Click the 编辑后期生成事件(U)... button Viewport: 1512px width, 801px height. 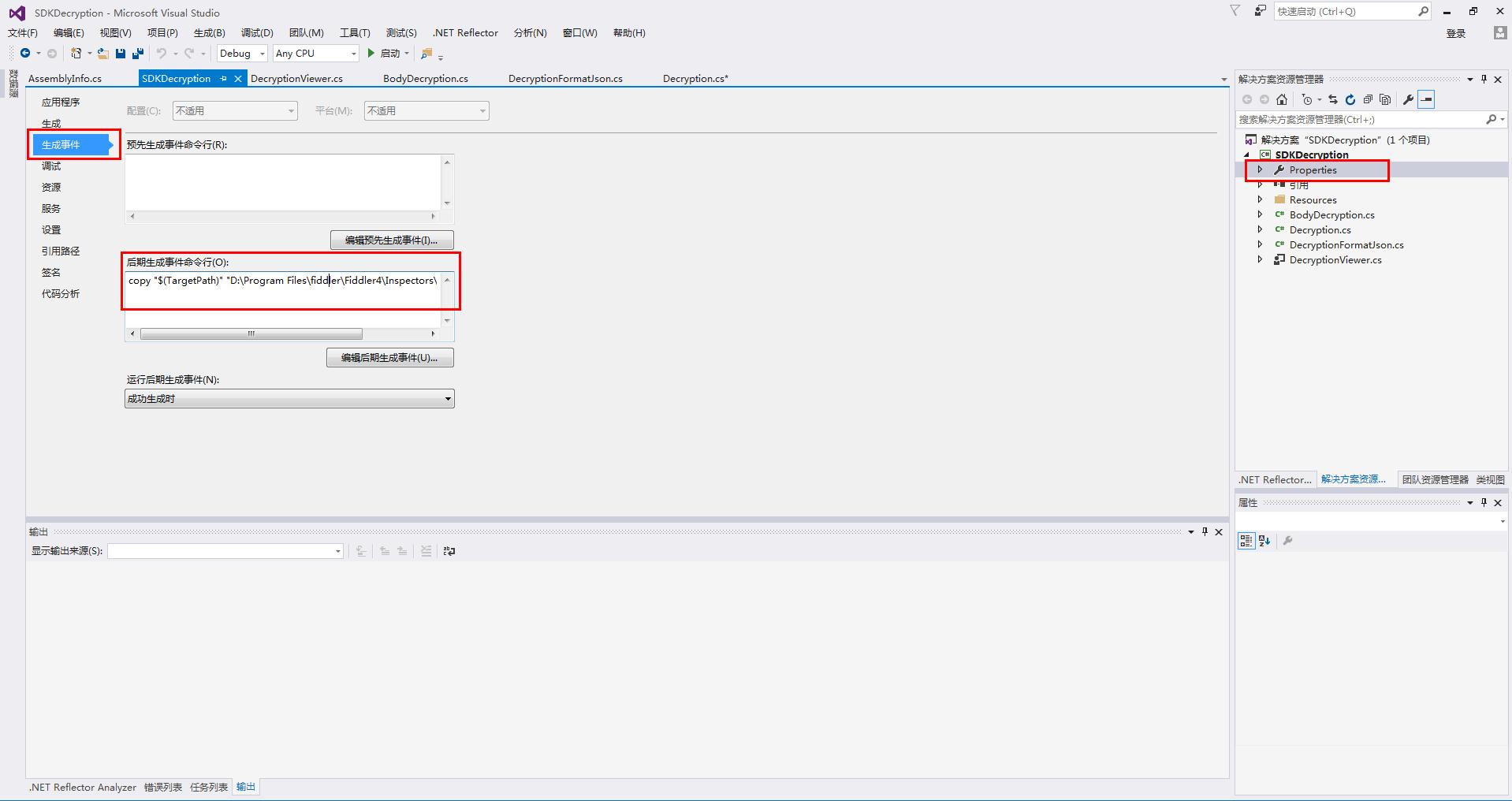389,358
